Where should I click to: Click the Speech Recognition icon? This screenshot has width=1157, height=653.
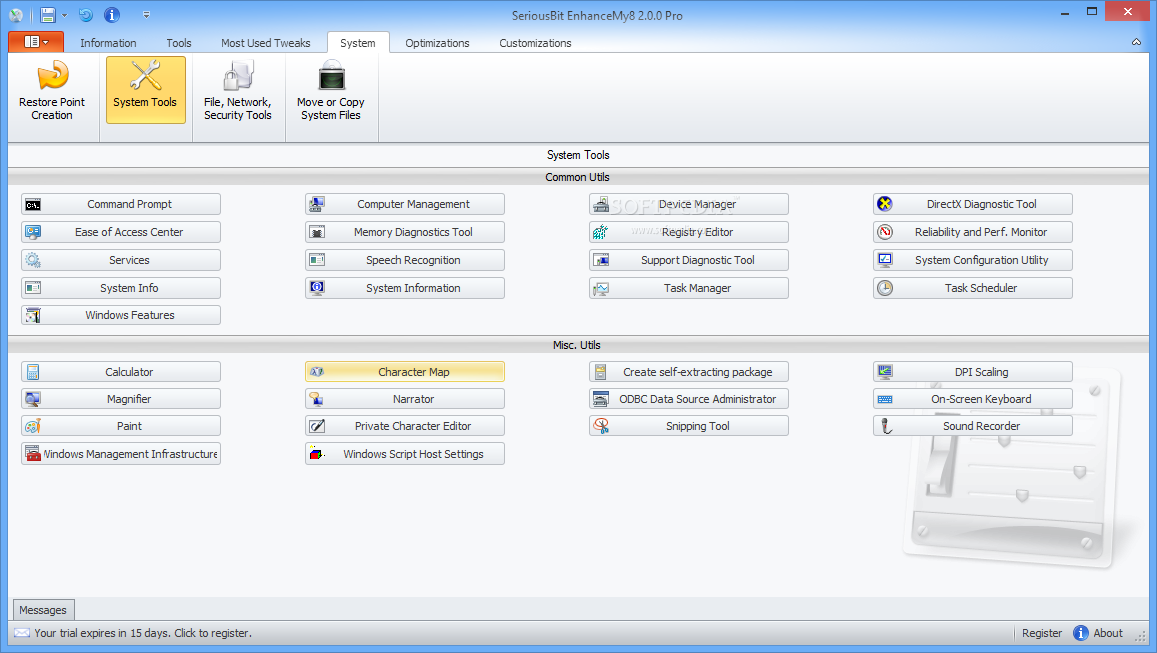pos(317,260)
